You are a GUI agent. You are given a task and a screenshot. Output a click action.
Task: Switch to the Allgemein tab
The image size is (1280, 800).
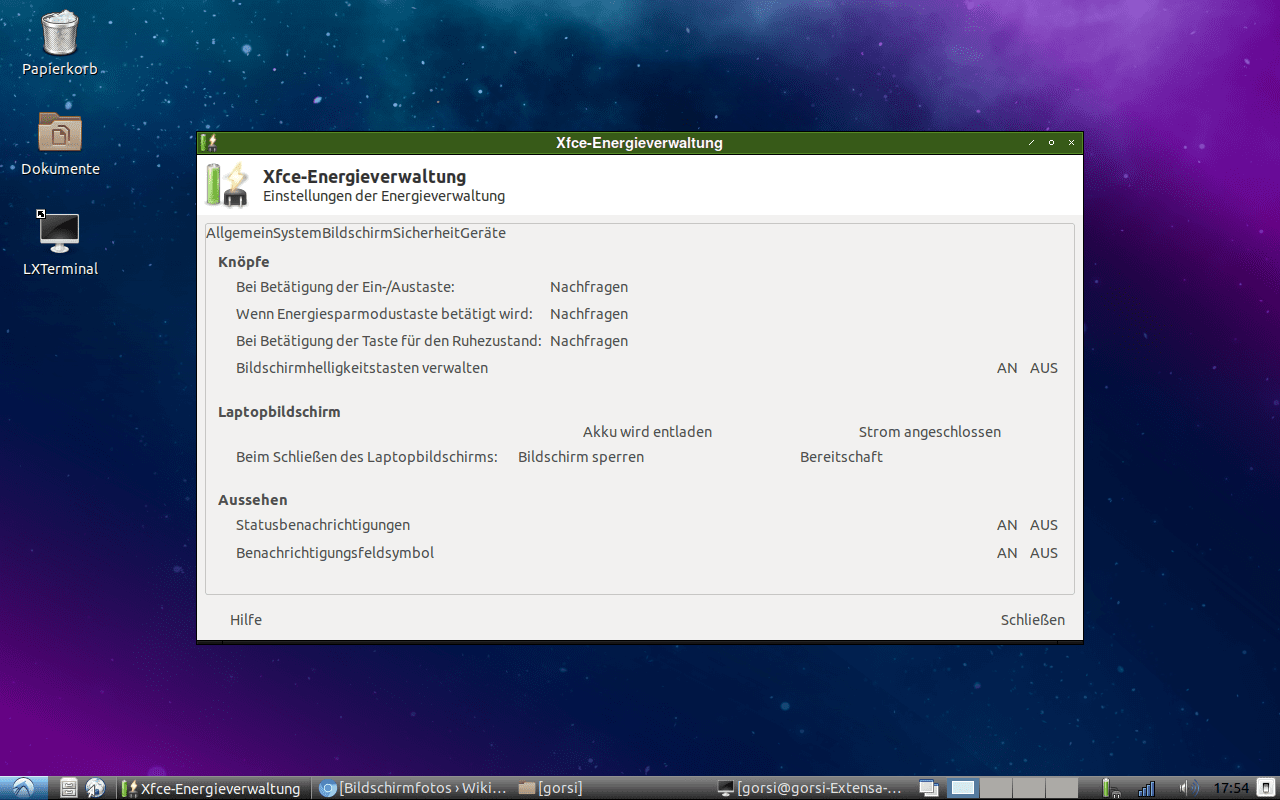[239, 233]
